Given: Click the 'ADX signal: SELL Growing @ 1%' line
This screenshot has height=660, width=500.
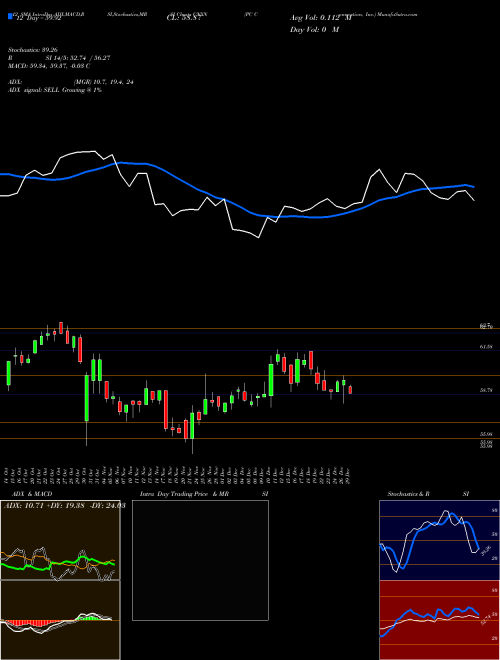Looking at the screenshot, I should 55,90.
